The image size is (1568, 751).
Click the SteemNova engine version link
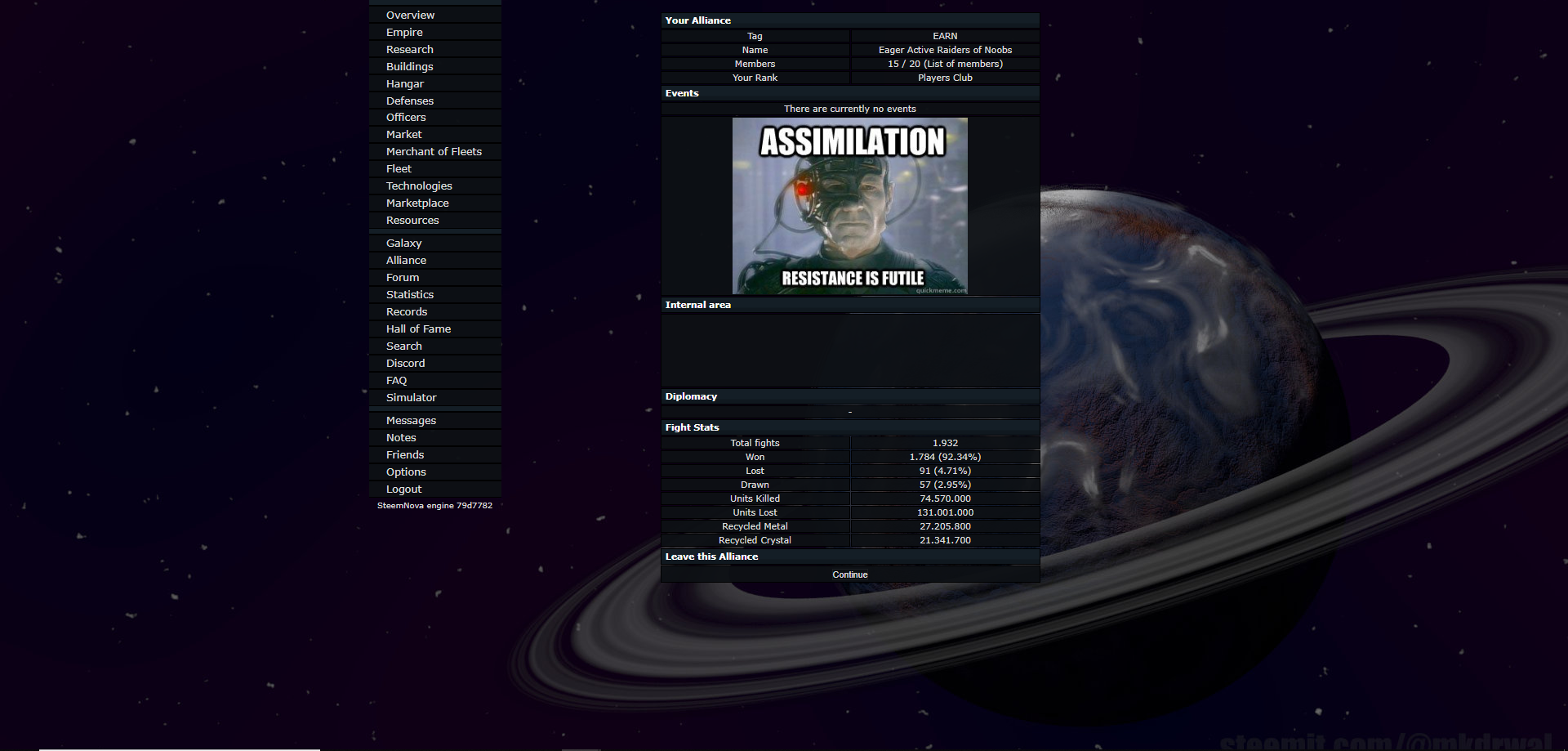click(434, 506)
